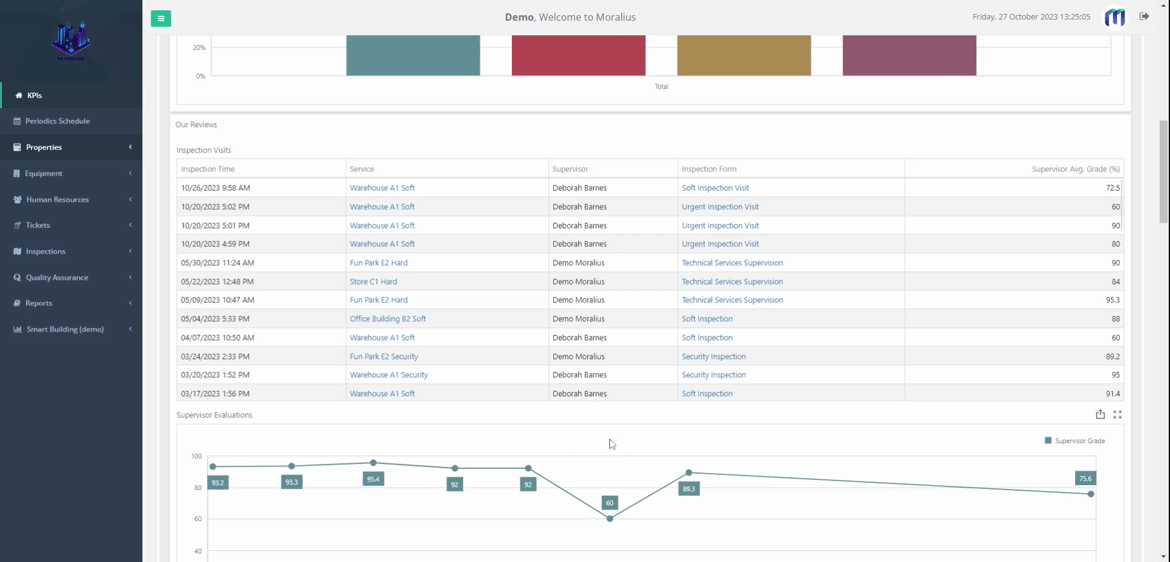Click the purple bar in chart
1170x562 pixels.
pyautogui.click(x=910, y=55)
